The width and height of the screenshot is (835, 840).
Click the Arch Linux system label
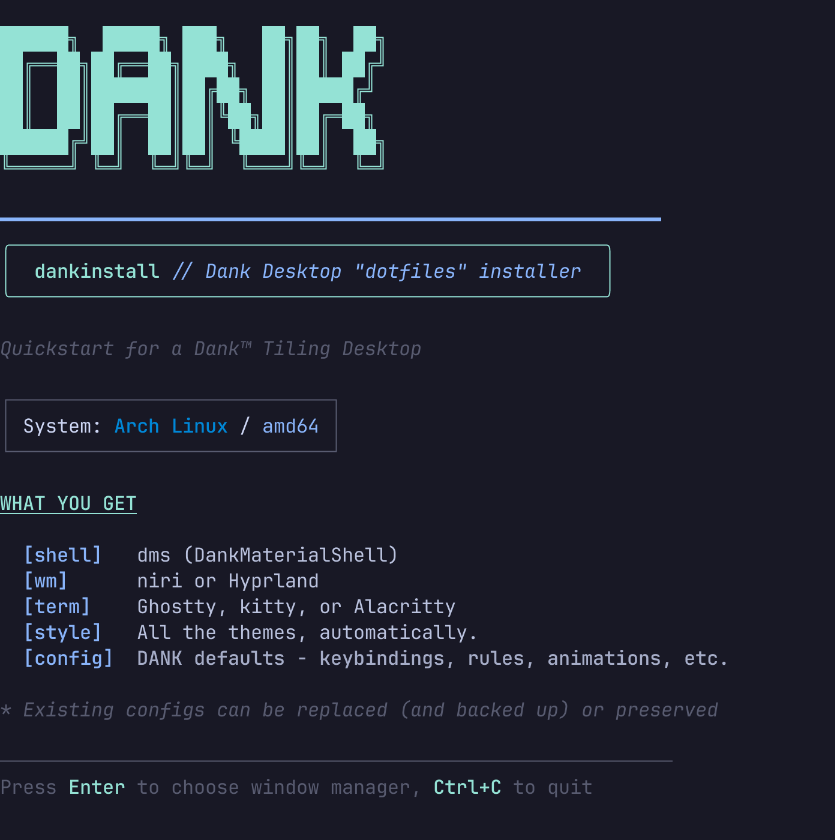click(x=171, y=426)
